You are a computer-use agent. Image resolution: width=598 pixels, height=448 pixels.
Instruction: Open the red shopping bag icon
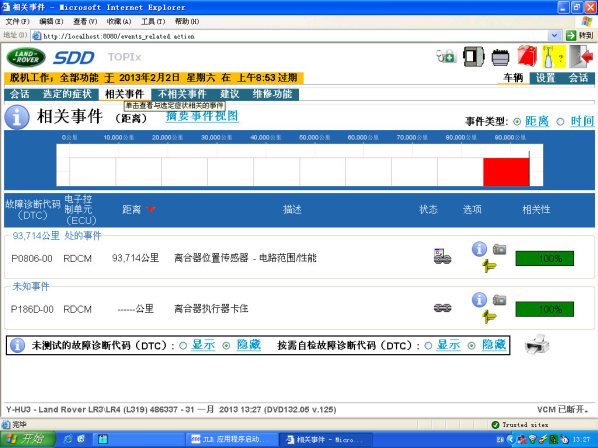[527, 56]
